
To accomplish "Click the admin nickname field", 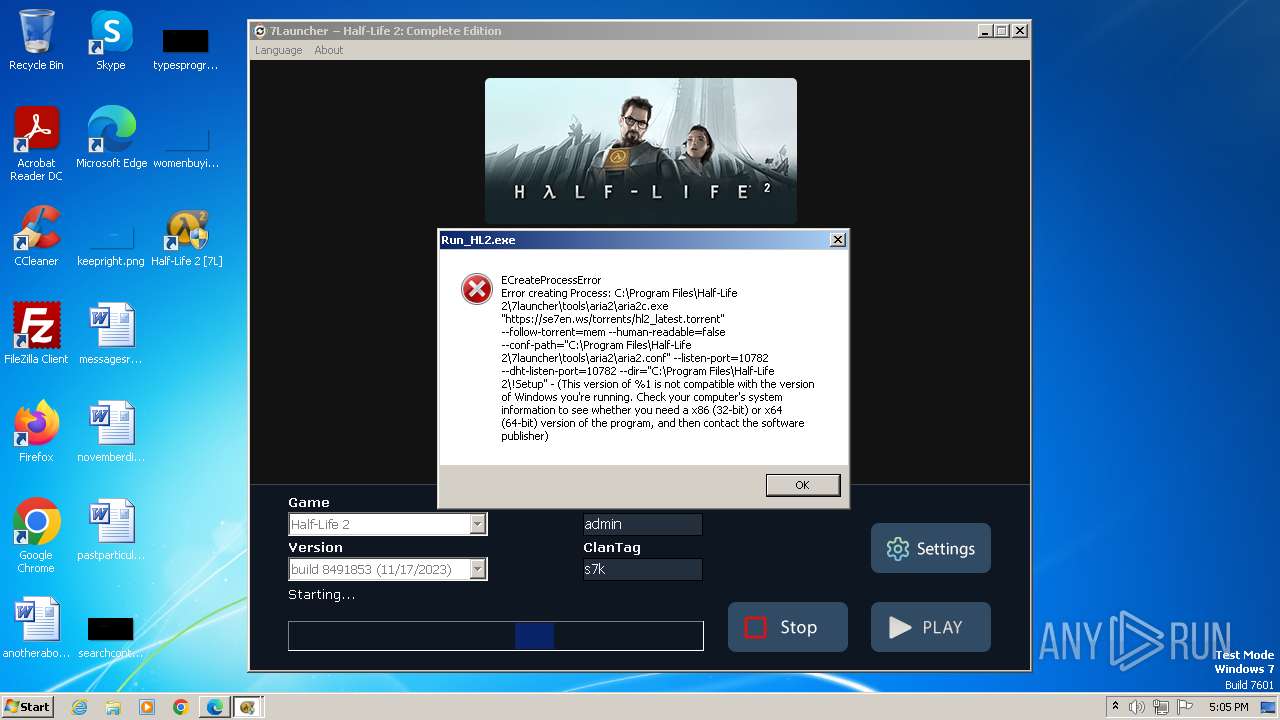I will click(642, 524).
